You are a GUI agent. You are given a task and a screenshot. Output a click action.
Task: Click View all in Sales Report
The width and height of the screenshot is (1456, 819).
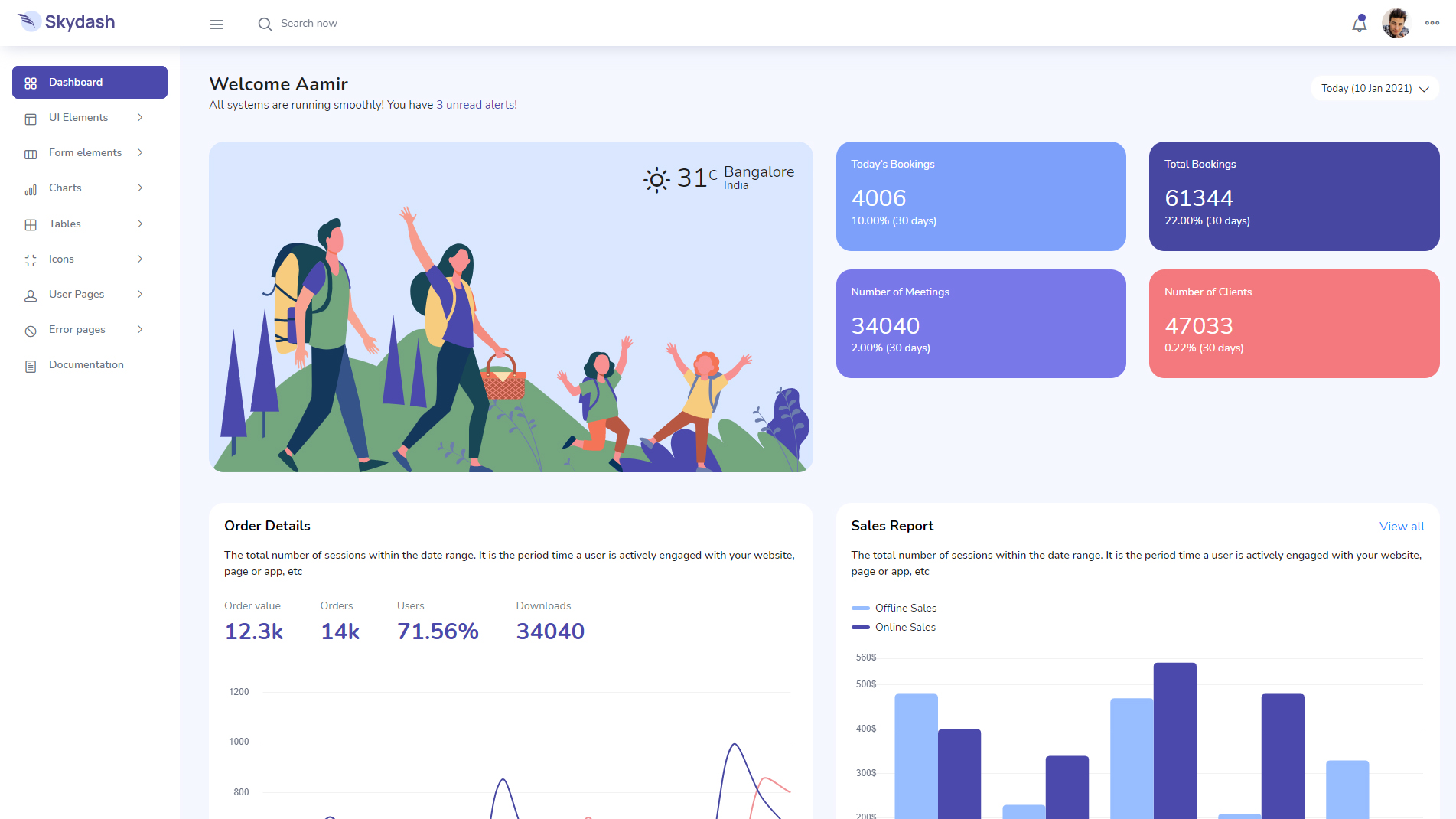[x=1401, y=527]
